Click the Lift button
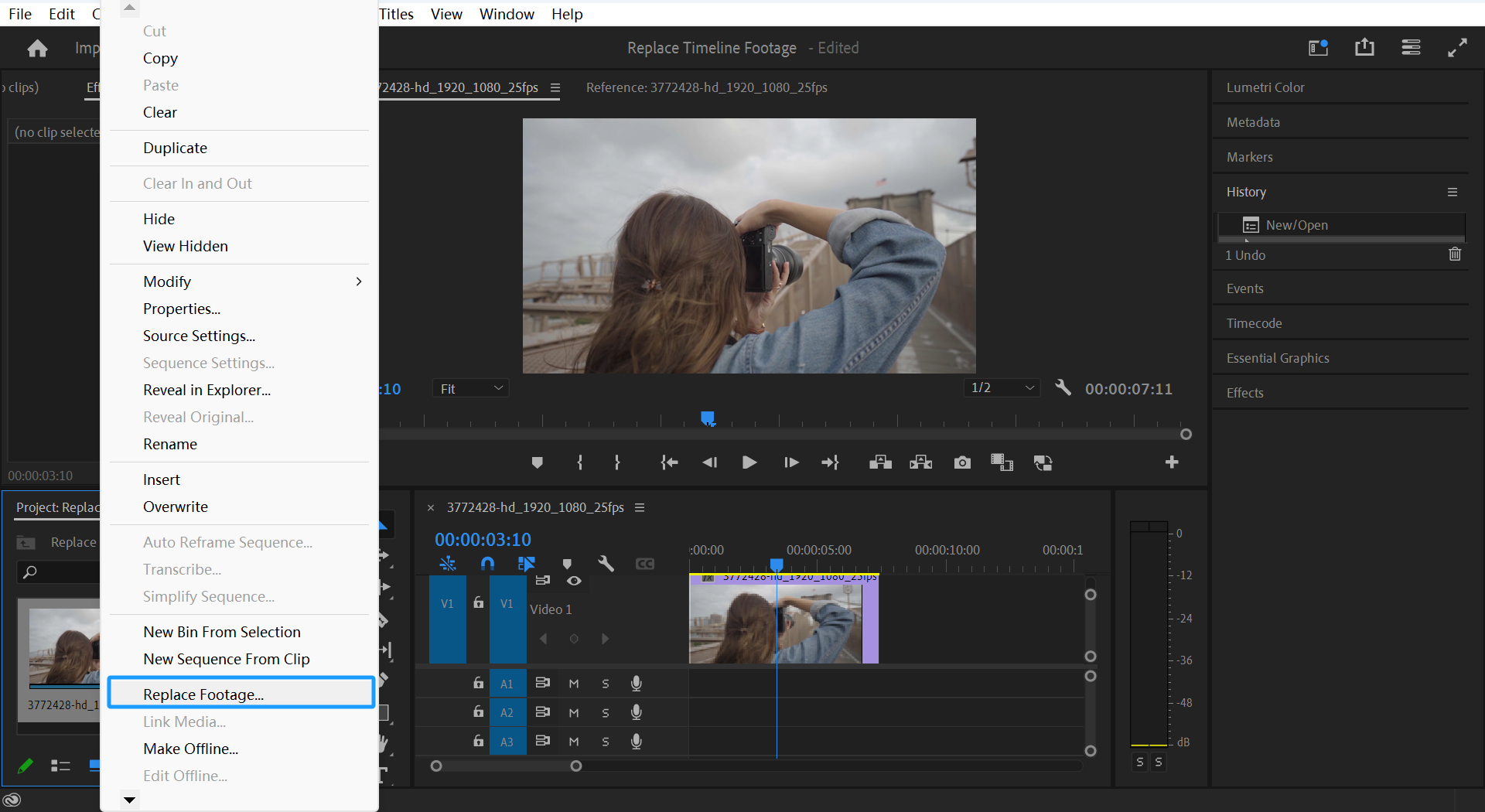The height and width of the screenshot is (812, 1485). pos(880,462)
